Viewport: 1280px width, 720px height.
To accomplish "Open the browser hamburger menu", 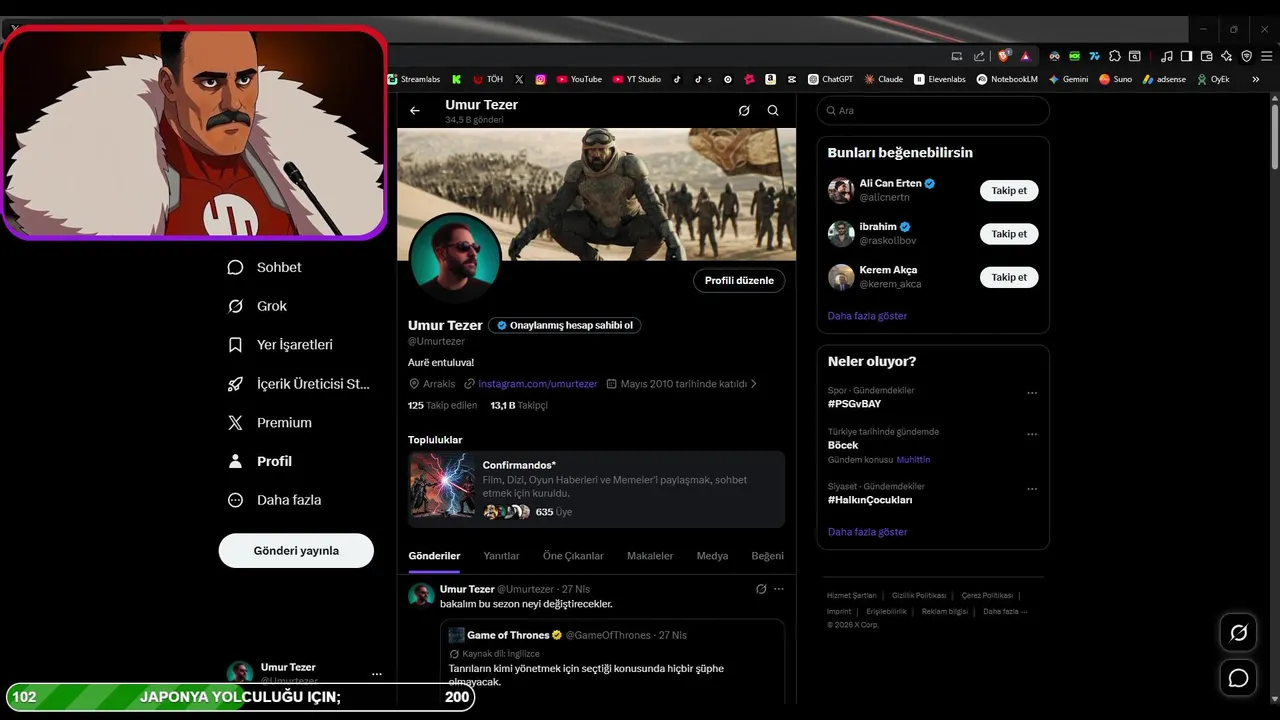I will (x=1266, y=56).
